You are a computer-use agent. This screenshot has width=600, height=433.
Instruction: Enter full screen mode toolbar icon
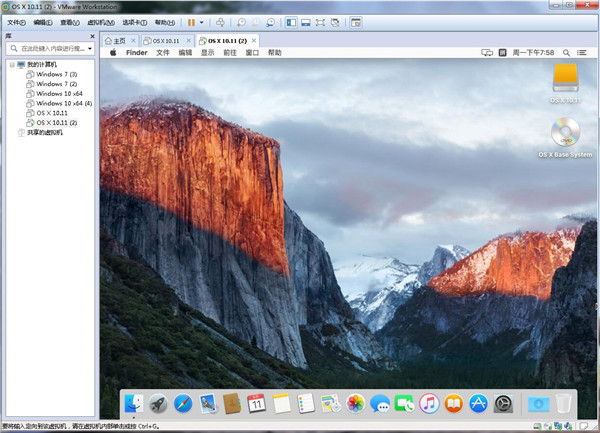(x=320, y=23)
